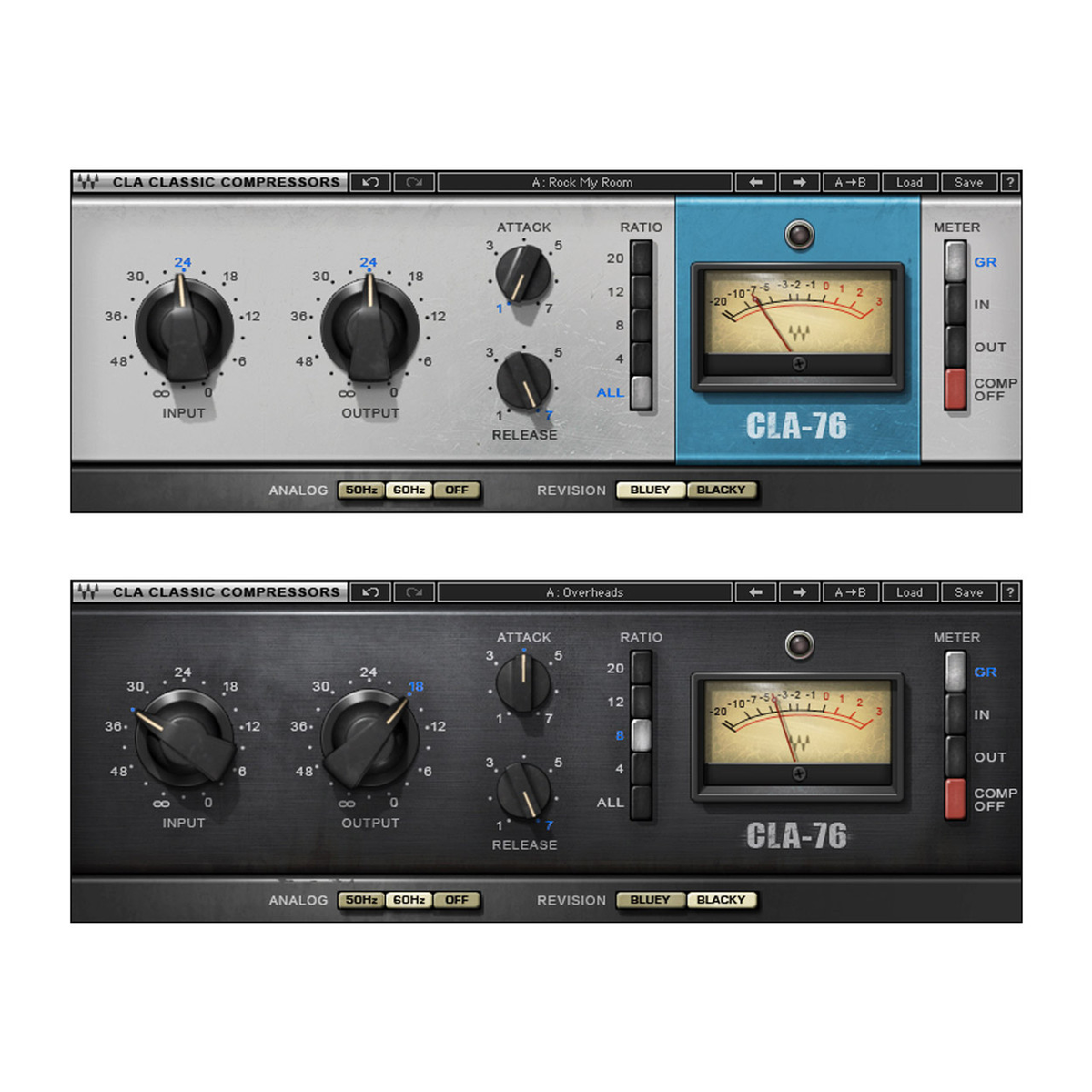Click Input knob on silver Bluey unit

(x=185, y=329)
